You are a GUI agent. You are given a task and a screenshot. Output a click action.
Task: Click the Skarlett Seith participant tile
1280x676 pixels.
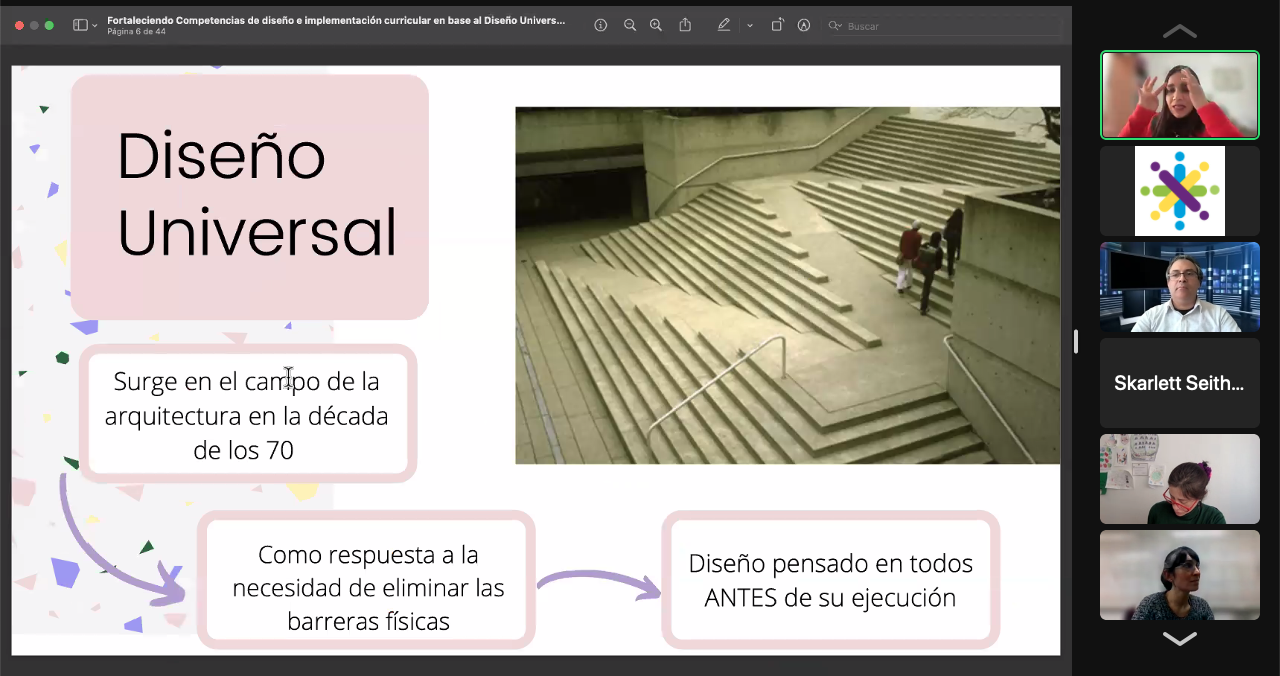click(1179, 383)
